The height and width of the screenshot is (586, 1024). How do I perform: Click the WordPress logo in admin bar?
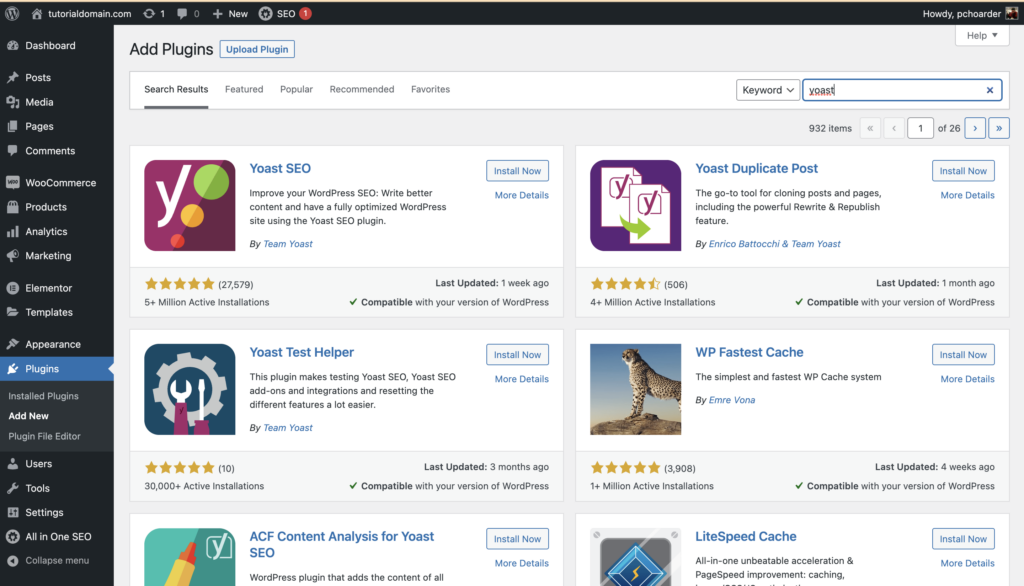point(12,13)
